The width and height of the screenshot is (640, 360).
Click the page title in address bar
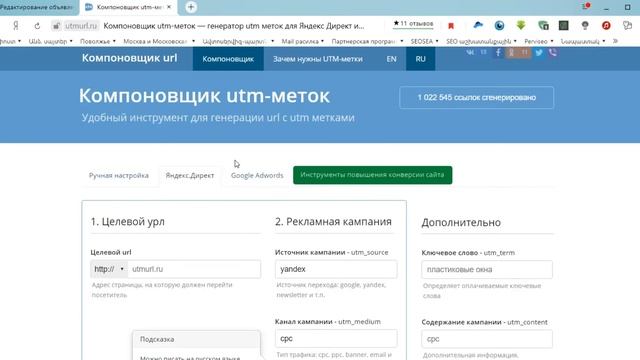pos(234,26)
